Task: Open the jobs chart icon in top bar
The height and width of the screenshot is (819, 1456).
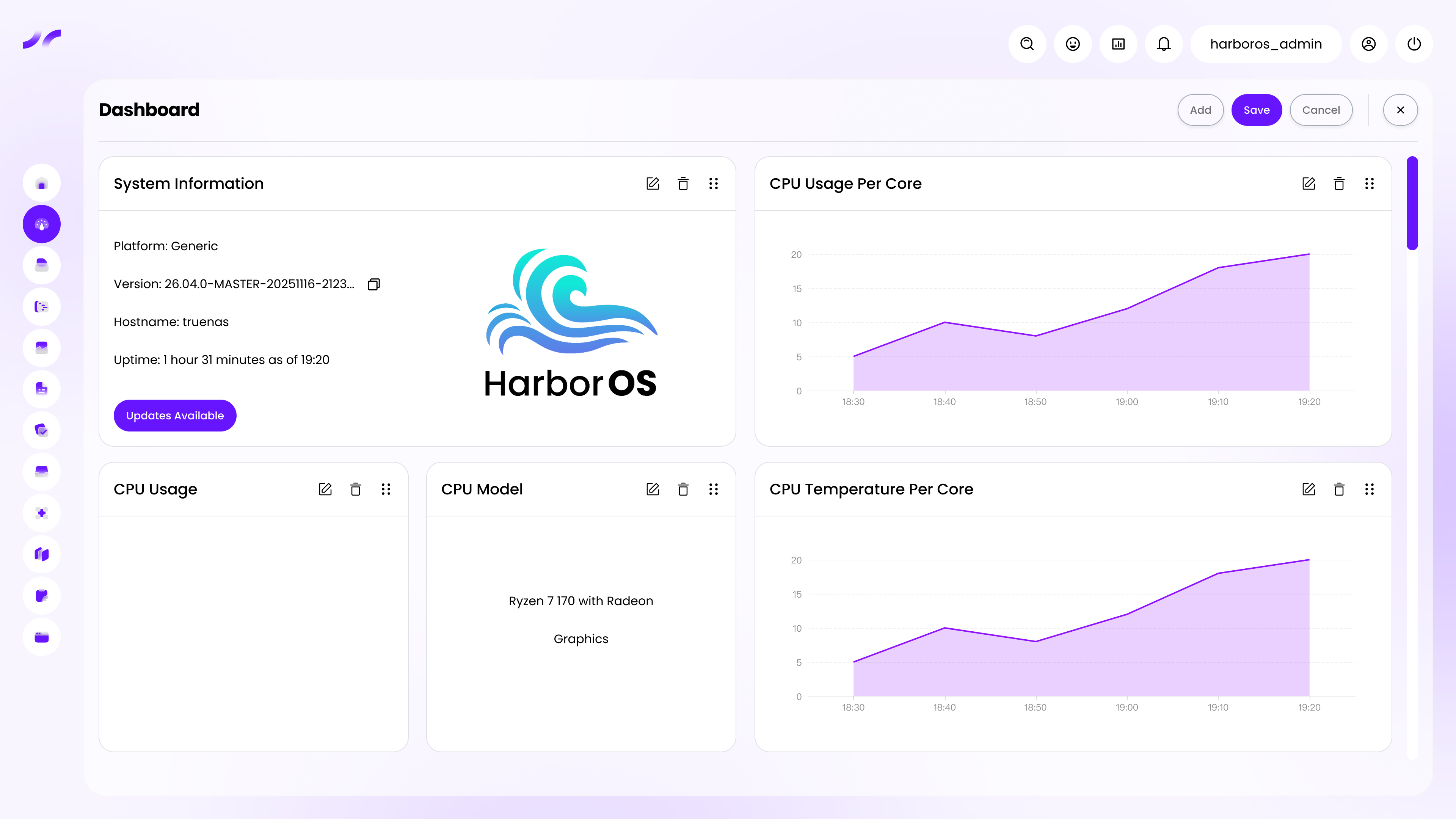Action: point(1118,44)
